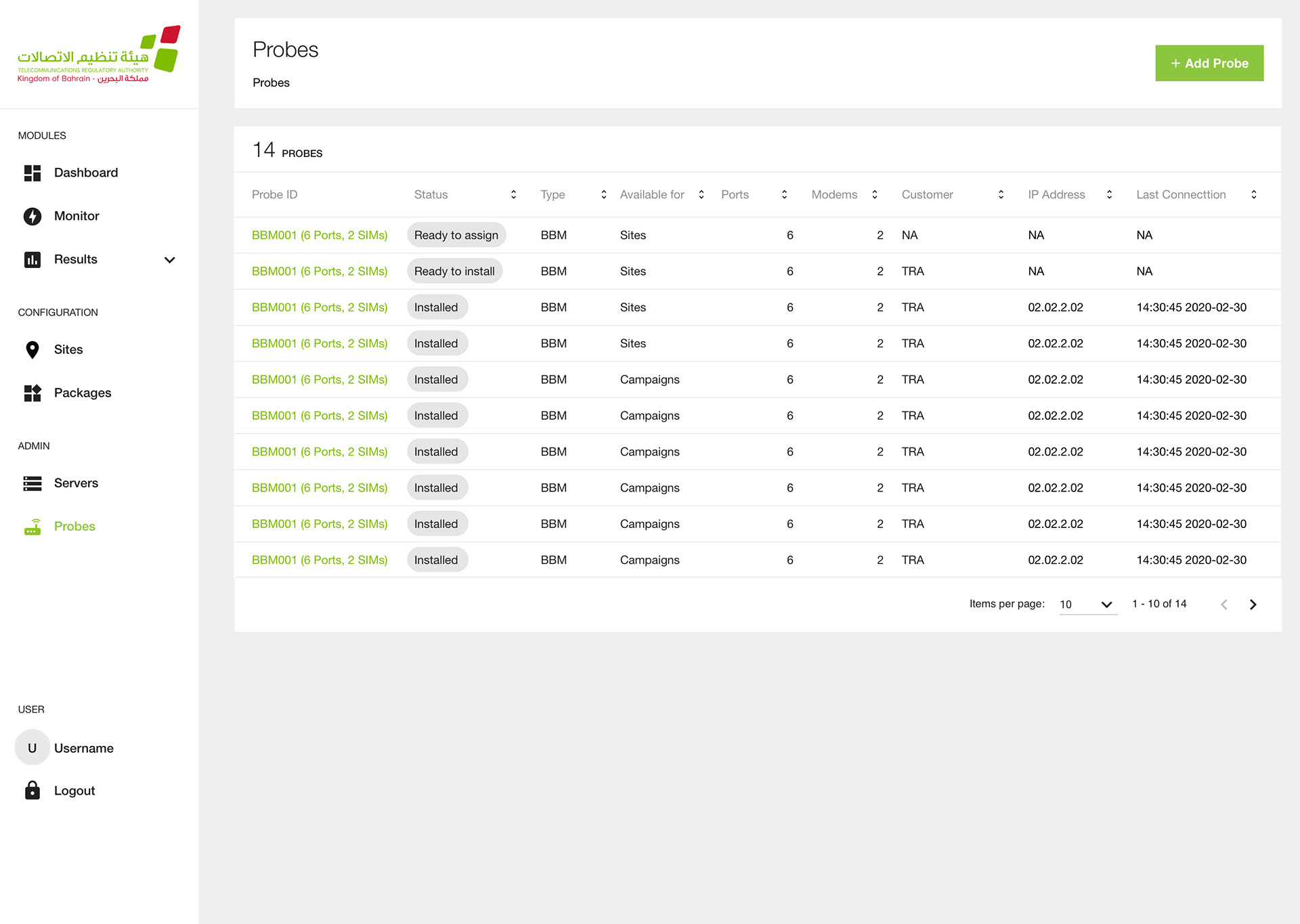1300x924 pixels.
Task: Click the Packages widgets icon
Action: pyautogui.click(x=32, y=393)
